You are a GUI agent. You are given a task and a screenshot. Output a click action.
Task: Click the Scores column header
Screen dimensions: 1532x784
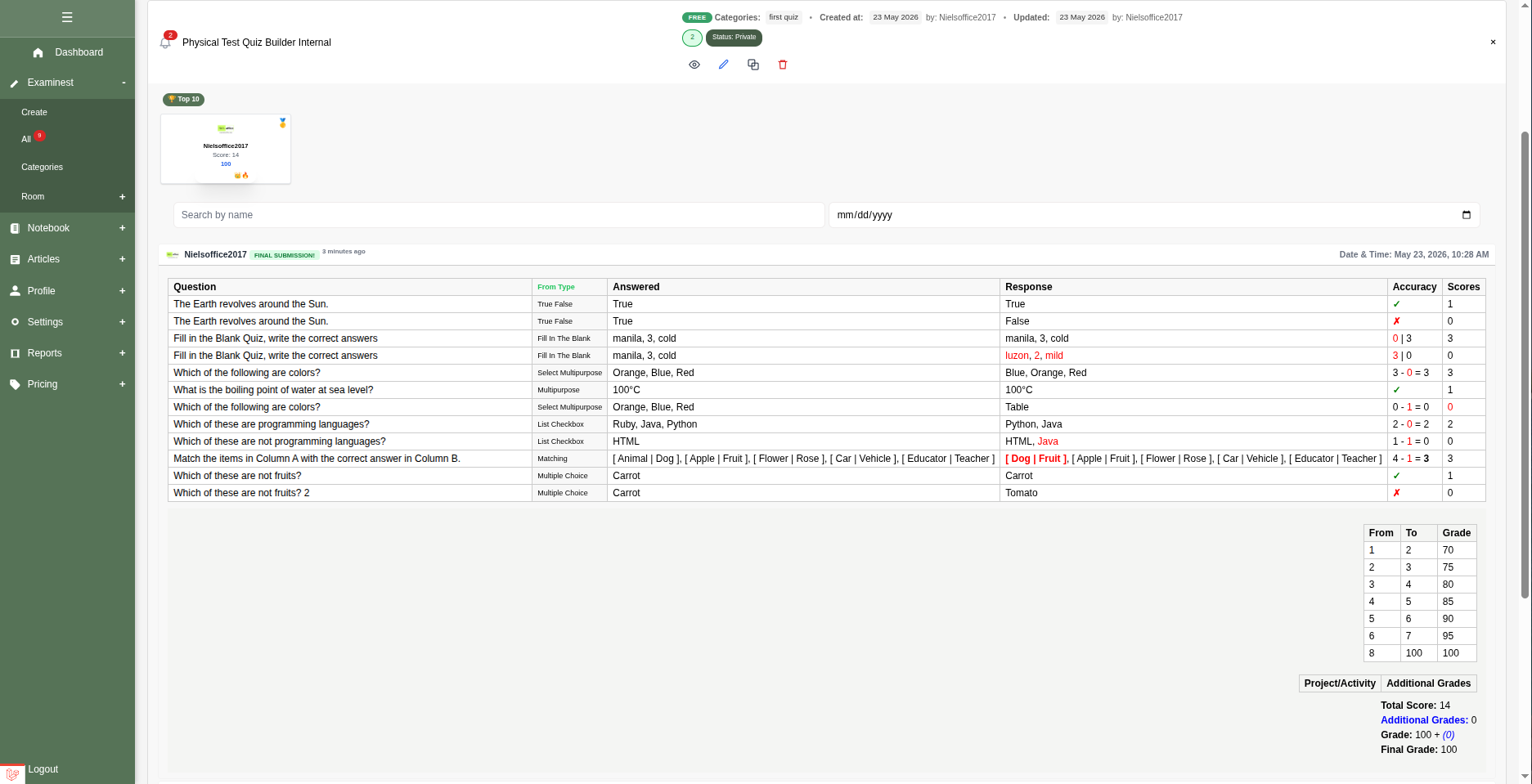click(x=1463, y=287)
